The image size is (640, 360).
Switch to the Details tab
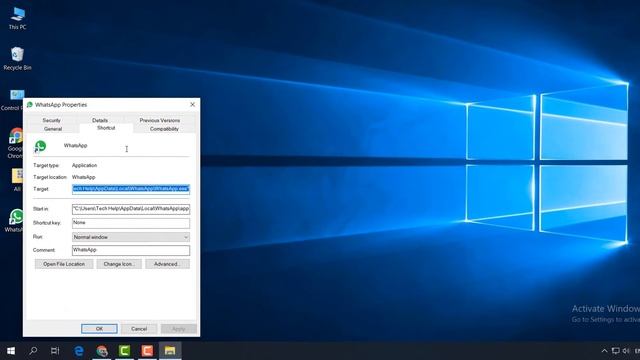click(100, 120)
